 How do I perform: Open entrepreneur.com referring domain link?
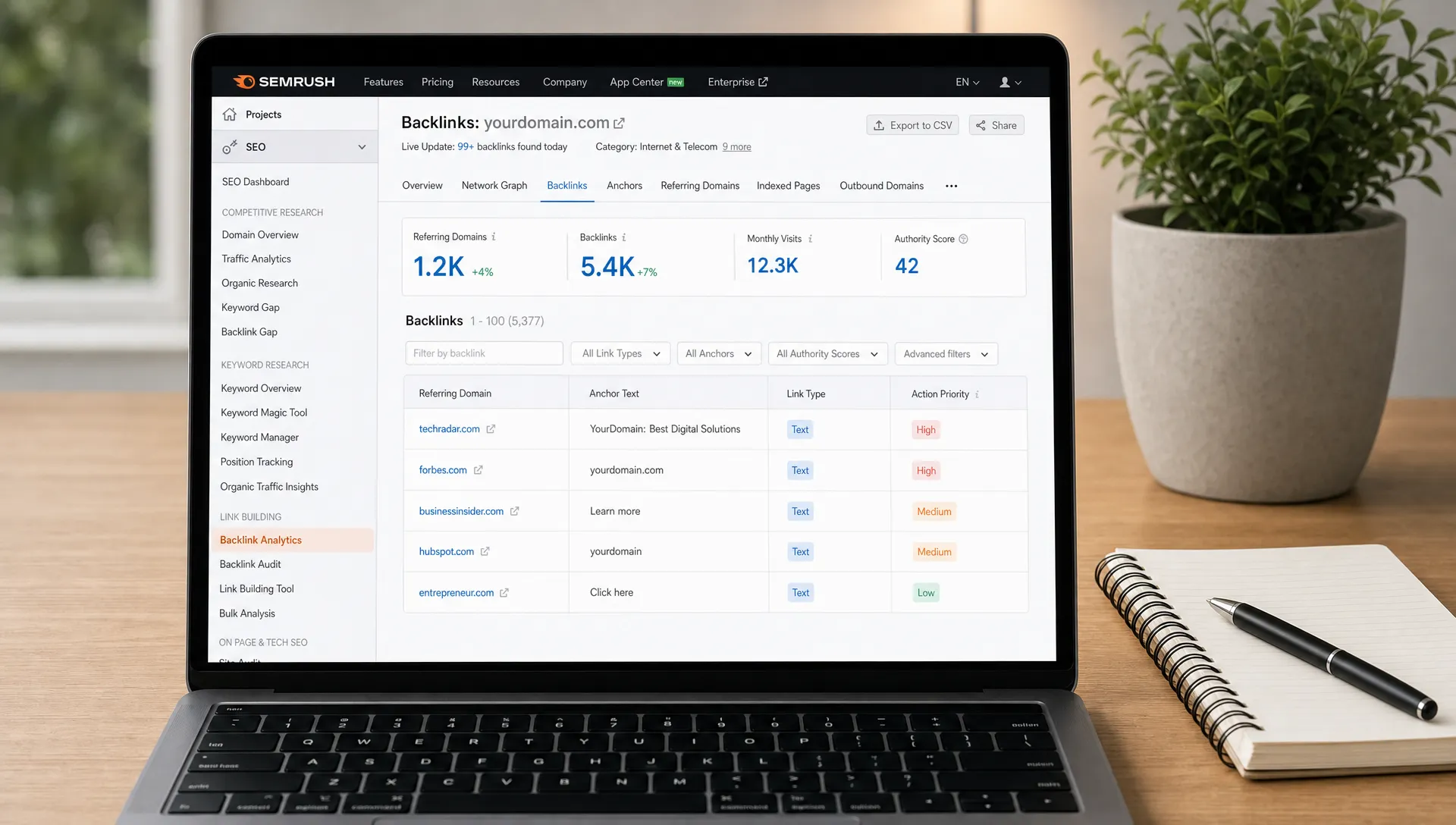456,593
